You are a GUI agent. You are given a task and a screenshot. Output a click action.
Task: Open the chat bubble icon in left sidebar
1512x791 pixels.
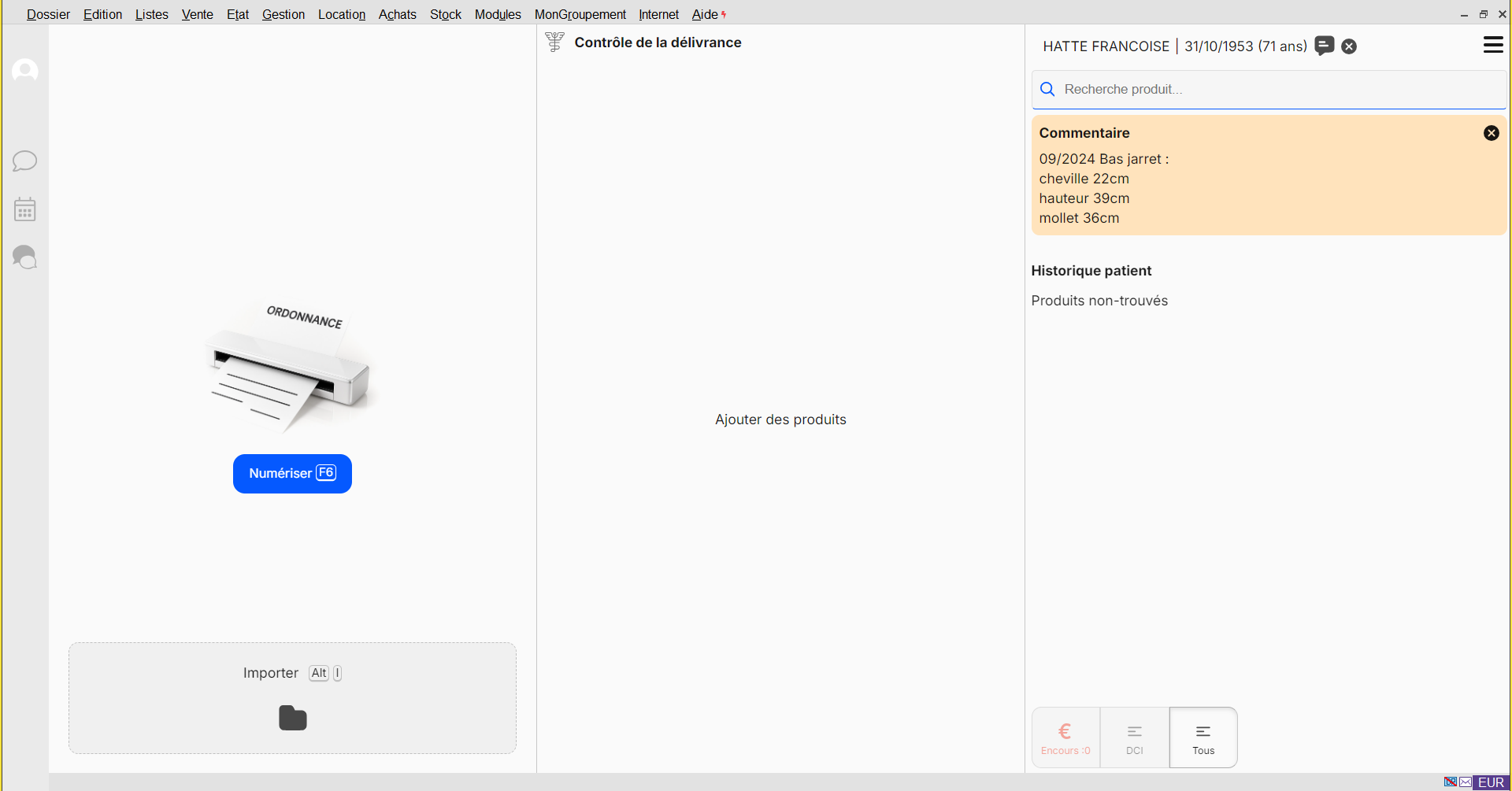(24, 161)
